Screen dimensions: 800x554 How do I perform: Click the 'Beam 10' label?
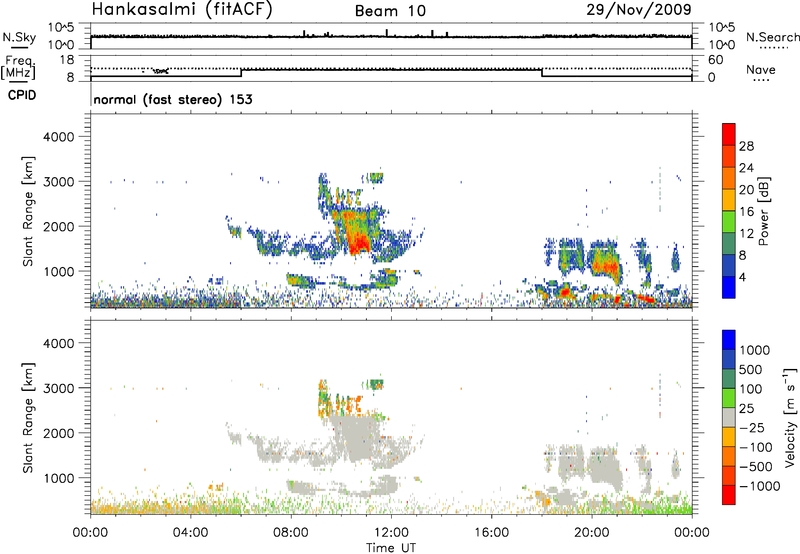point(390,11)
